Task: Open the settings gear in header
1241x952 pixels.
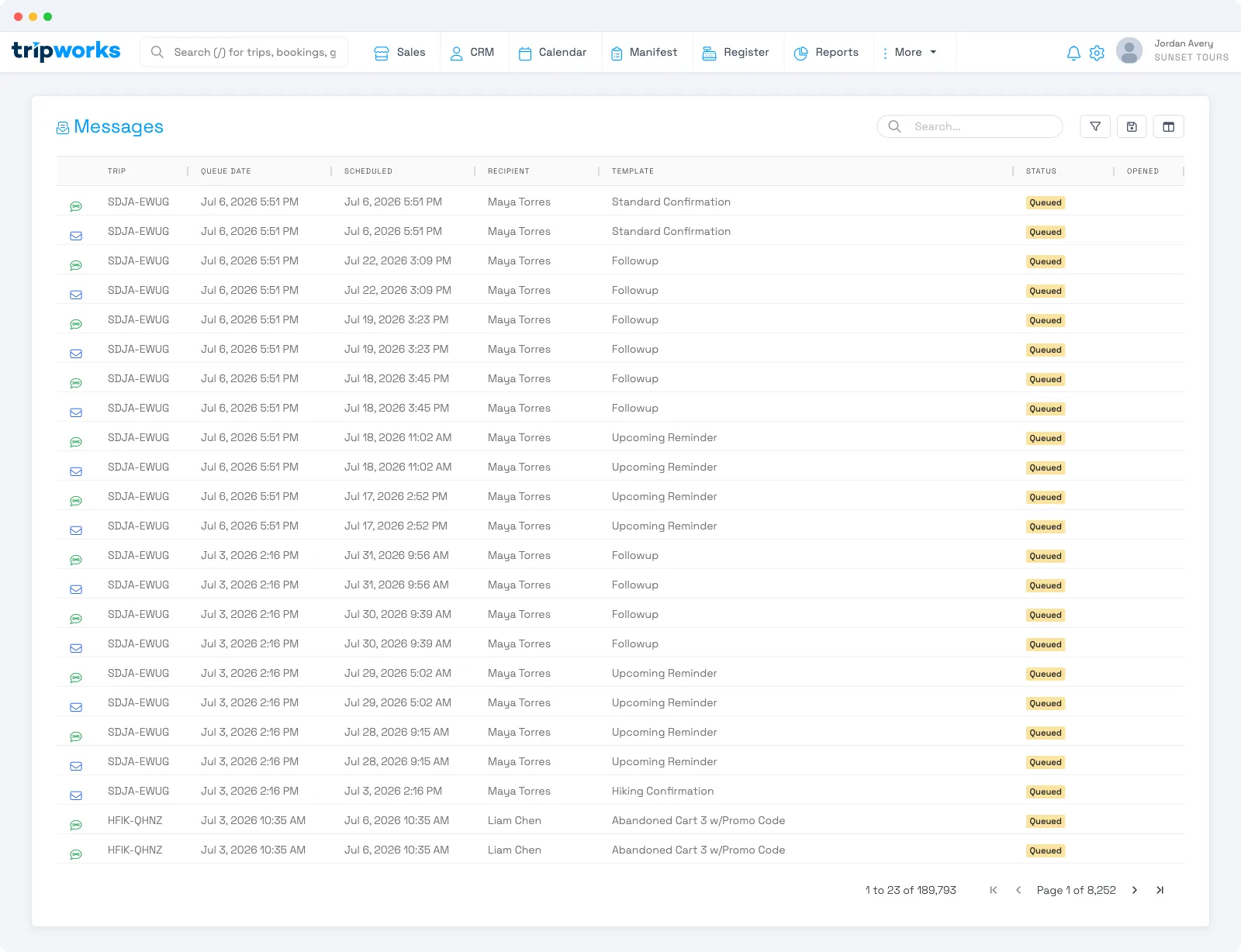Action: pos(1097,53)
